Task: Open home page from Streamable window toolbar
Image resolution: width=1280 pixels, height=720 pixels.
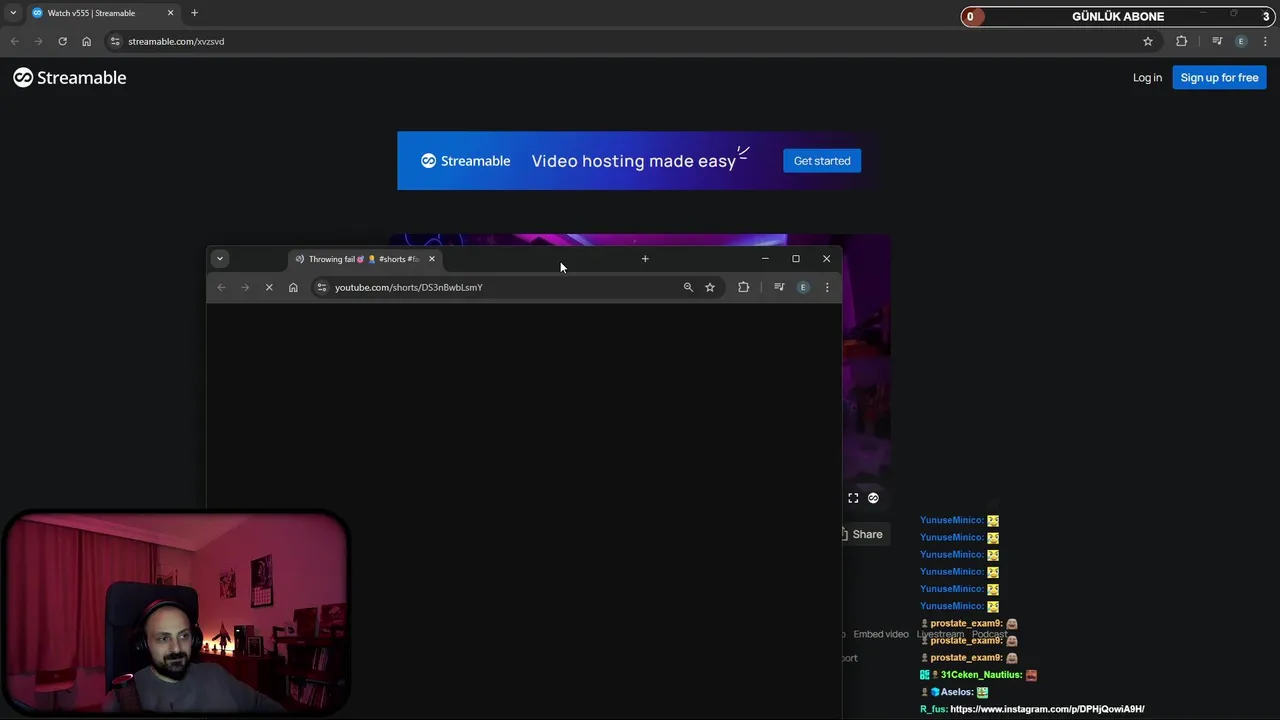Action: pos(86,41)
